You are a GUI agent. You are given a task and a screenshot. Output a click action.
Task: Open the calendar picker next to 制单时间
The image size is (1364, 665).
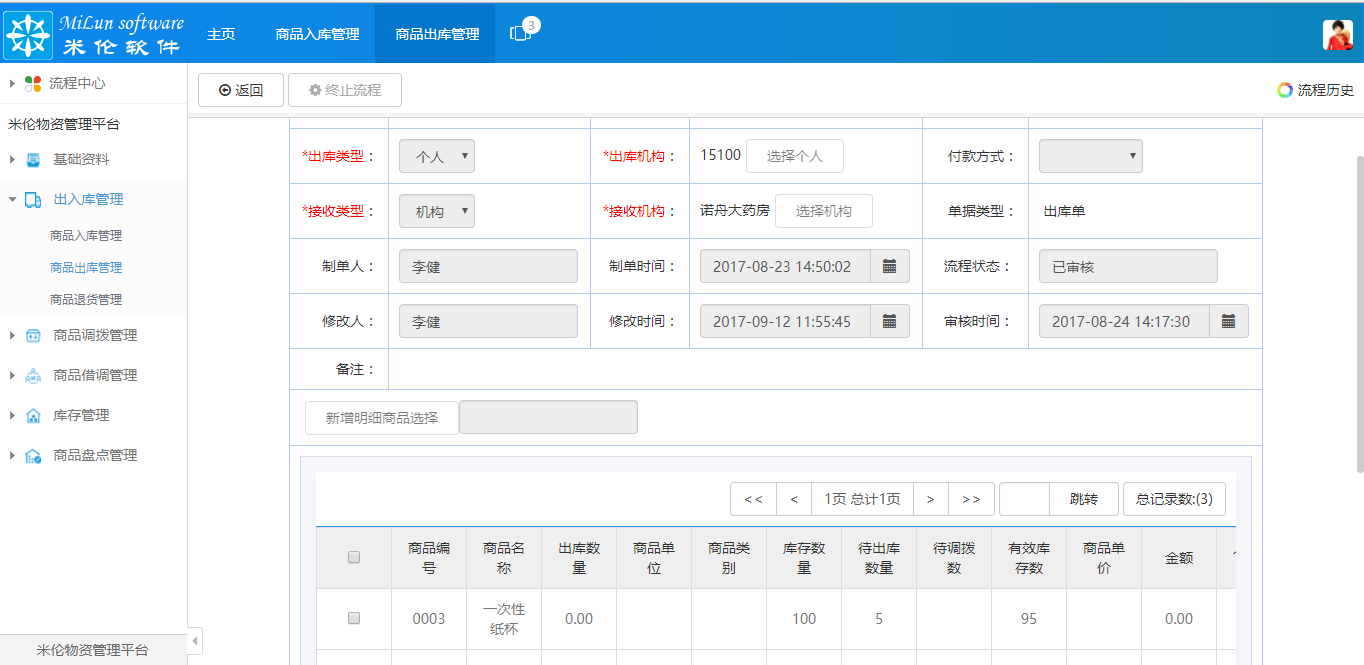[x=889, y=265]
